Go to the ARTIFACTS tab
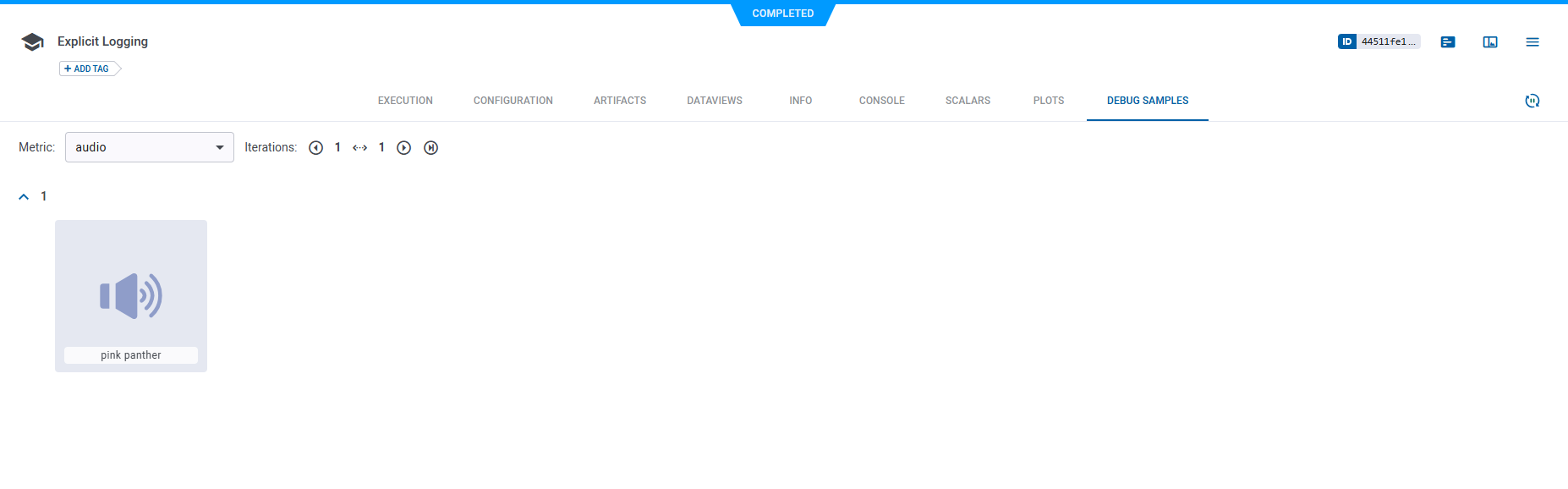This screenshot has height=489, width=1568. point(619,101)
